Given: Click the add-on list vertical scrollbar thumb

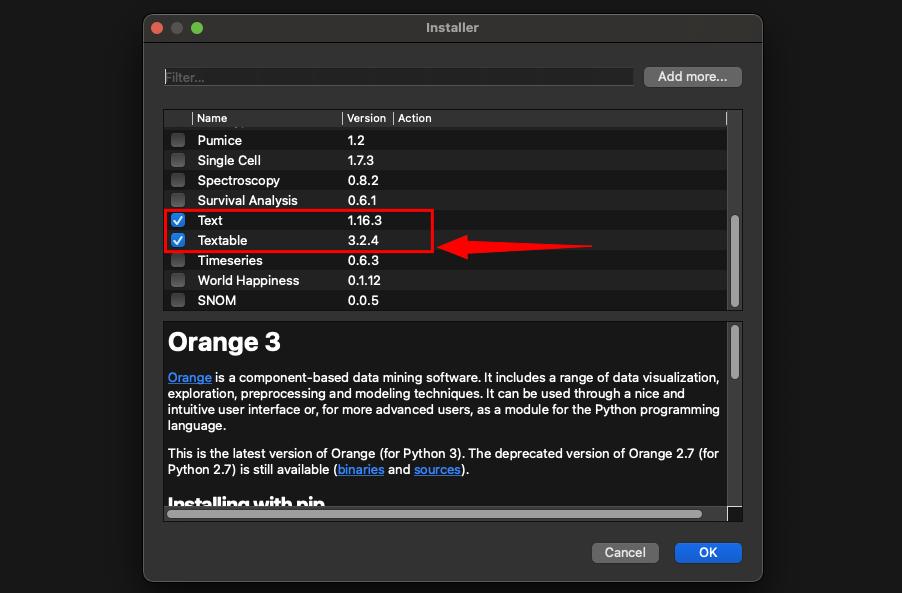Looking at the screenshot, I should 735,261.
